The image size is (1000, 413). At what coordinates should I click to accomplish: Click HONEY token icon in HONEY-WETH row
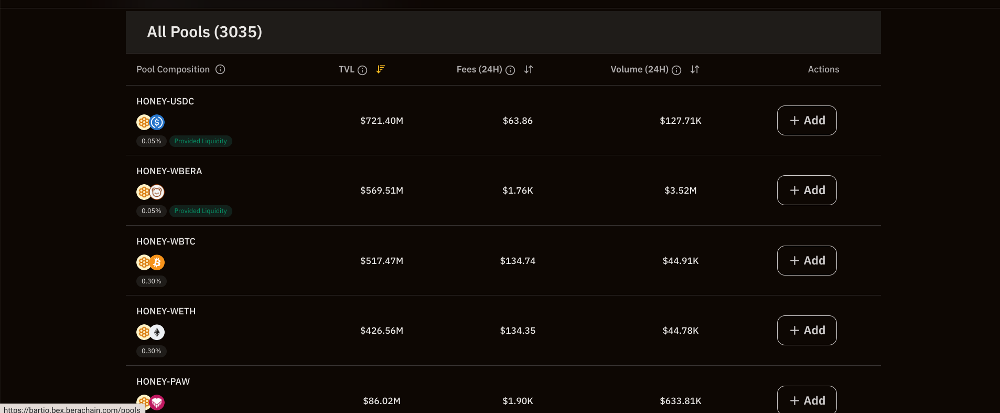coord(144,332)
